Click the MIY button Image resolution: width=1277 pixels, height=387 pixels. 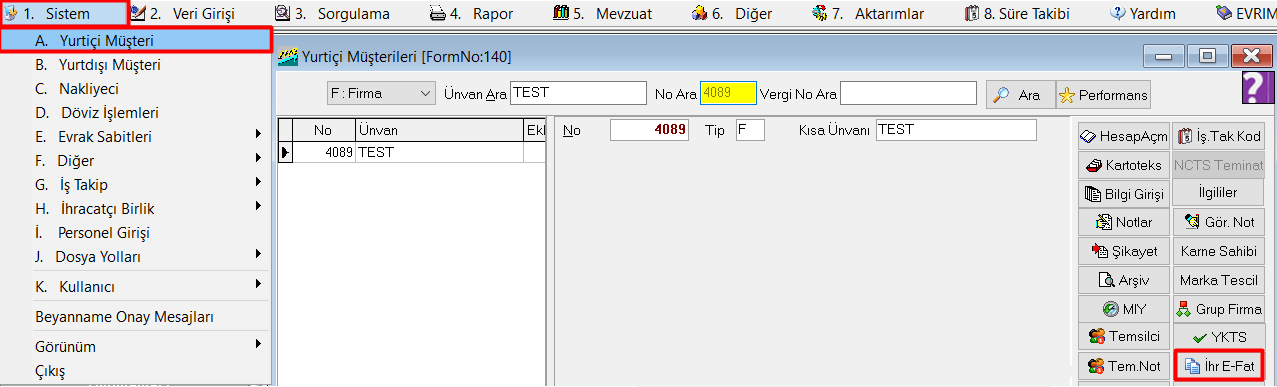[x=1124, y=309]
